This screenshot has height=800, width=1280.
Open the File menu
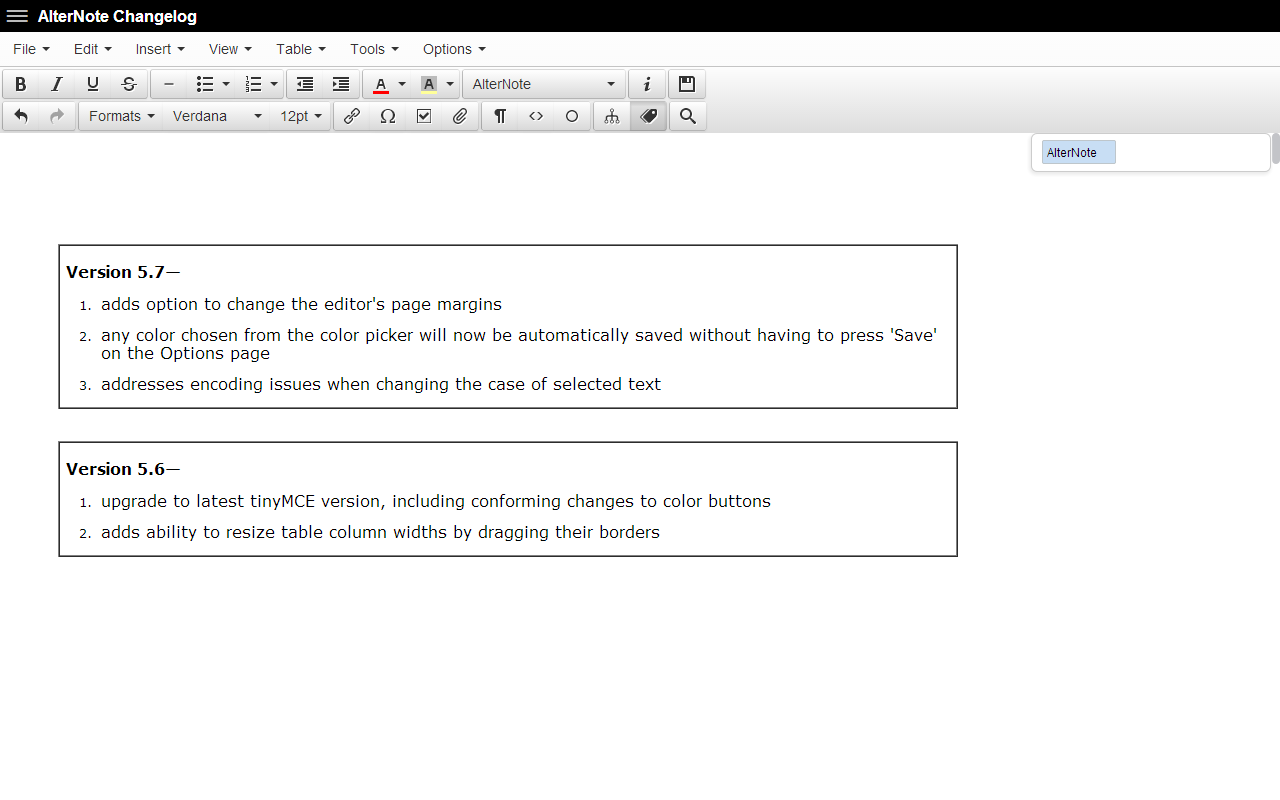coord(31,49)
